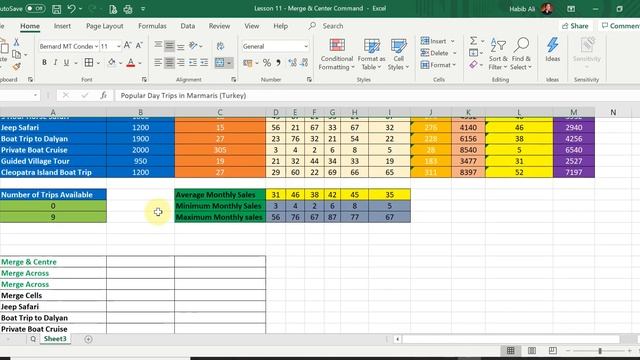Click the Ideas lightning icon

tap(553, 50)
